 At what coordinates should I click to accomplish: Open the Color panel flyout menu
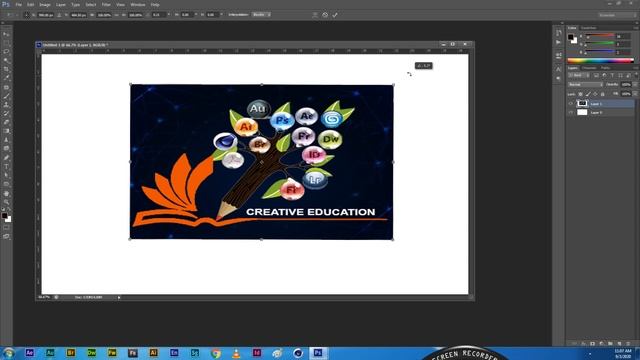point(635,28)
